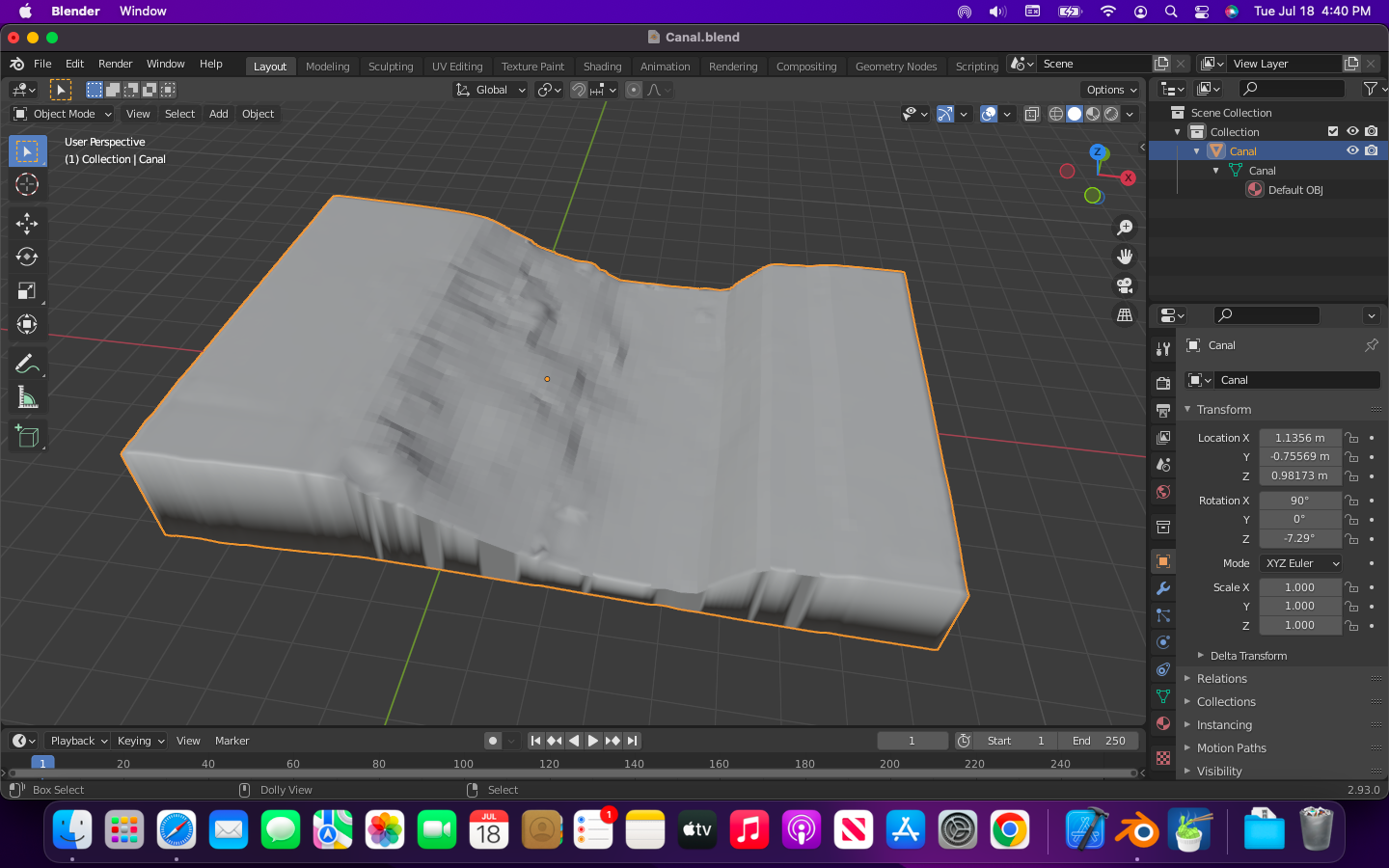Open Safari from the Dock
Screen dimensions: 1389x868
click(177, 829)
